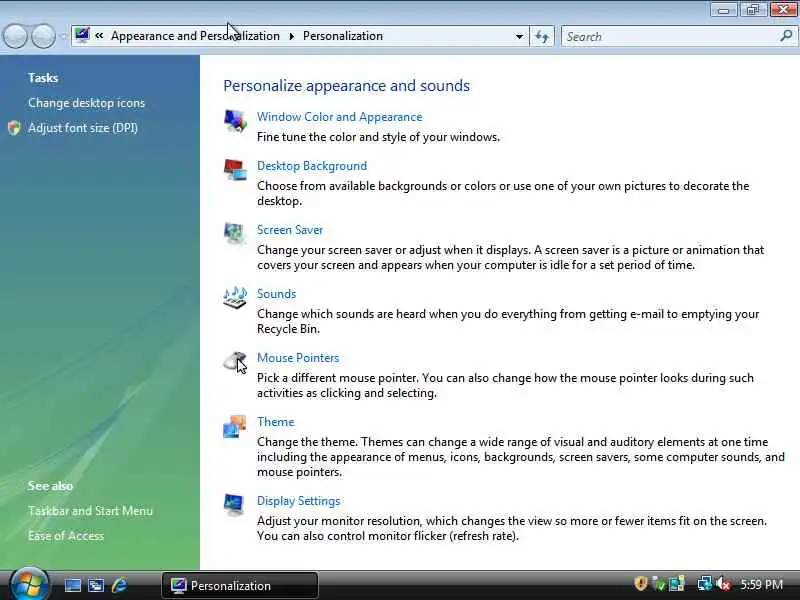Open the Desktop Background link
800x600 pixels.
point(312,166)
